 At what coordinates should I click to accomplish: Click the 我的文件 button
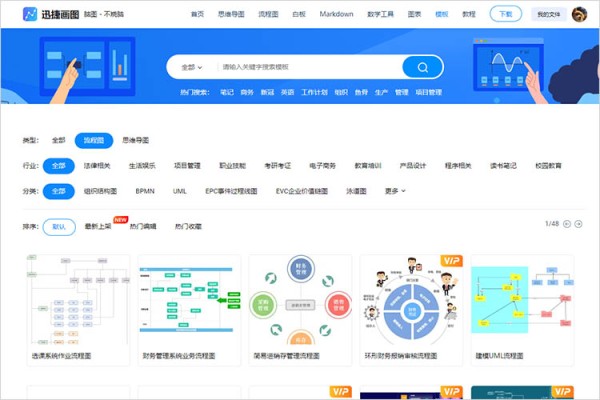pos(549,15)
